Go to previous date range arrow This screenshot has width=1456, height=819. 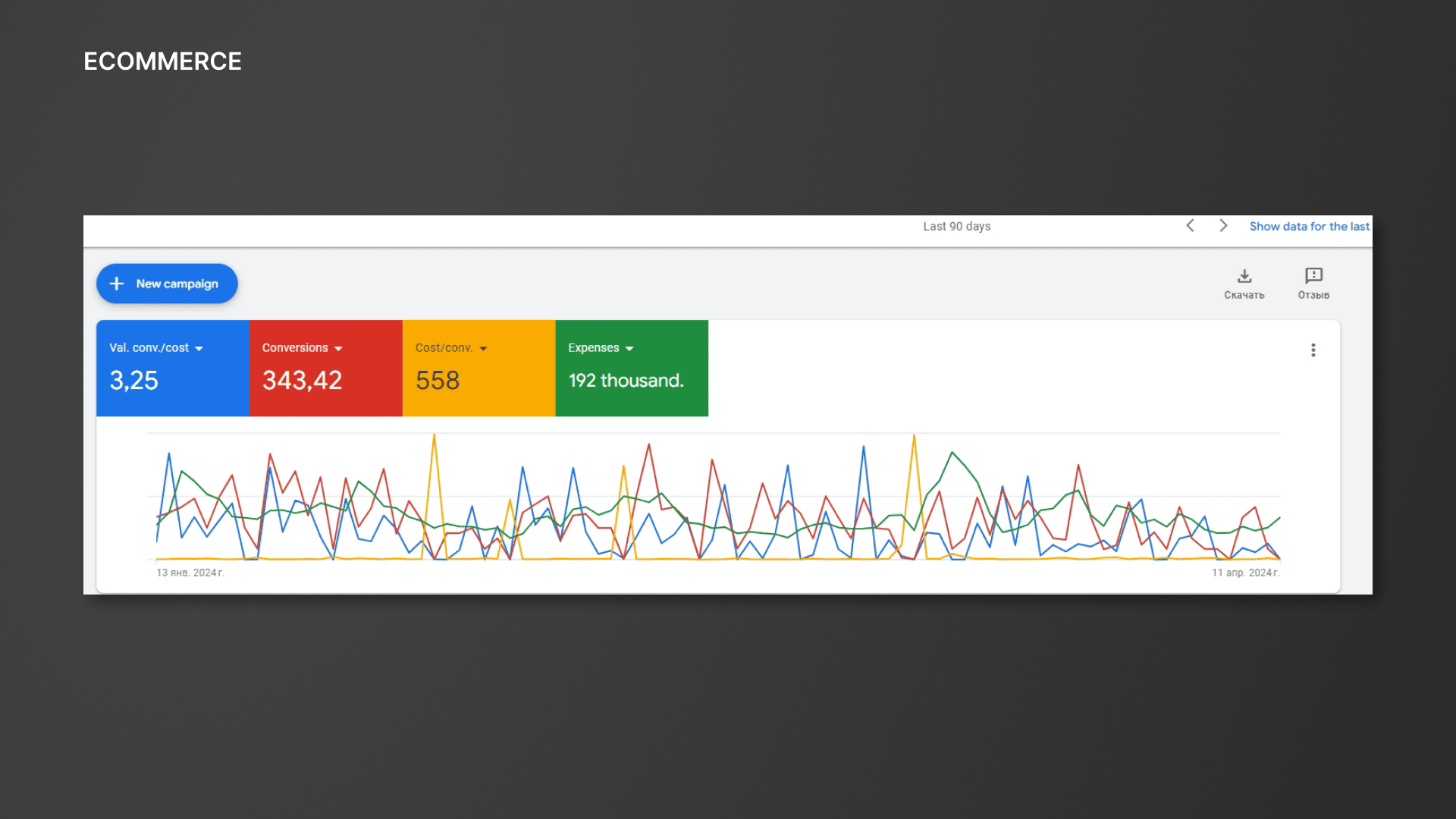click(1191, 226)
